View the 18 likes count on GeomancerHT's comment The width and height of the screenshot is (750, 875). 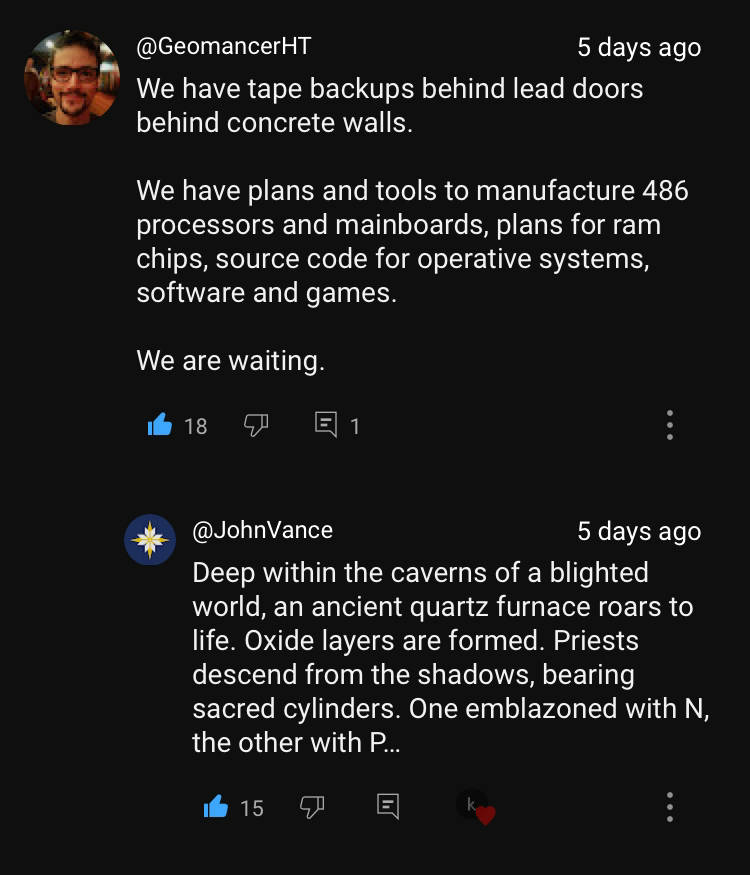coord(196,426)
